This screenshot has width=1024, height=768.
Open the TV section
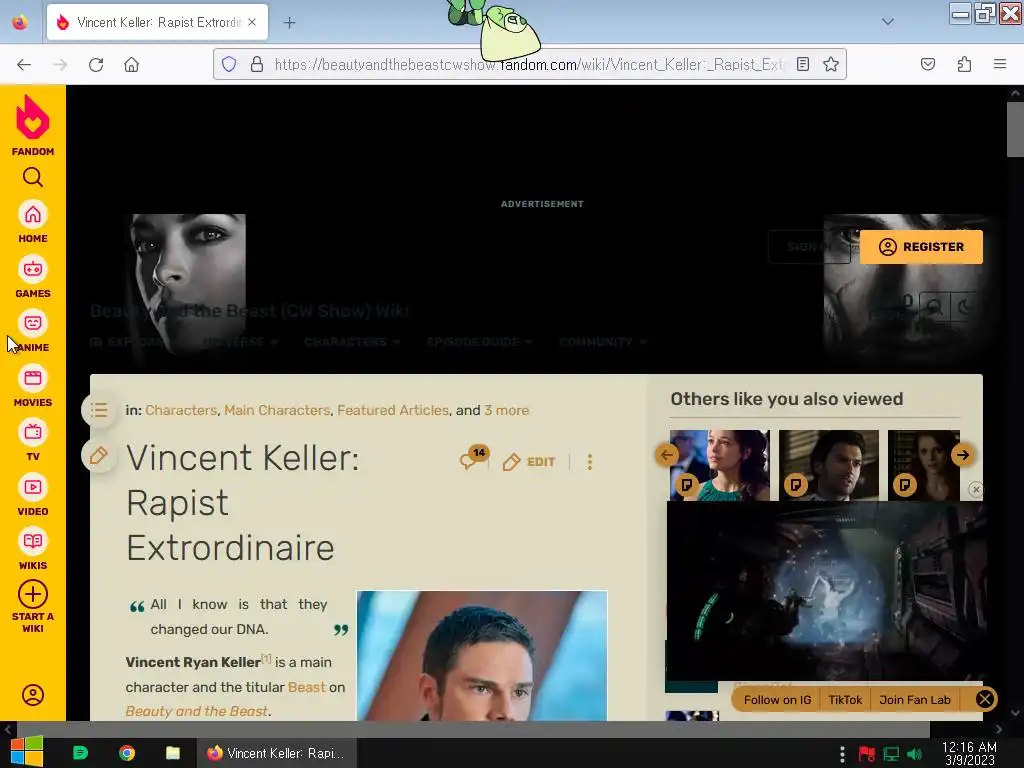33,441
